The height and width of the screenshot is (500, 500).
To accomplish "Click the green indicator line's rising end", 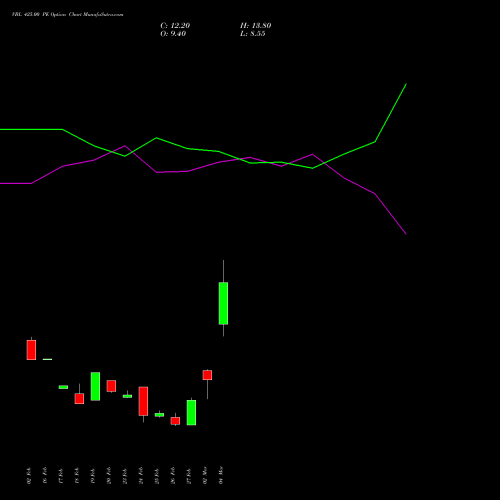I will (406, 85).
